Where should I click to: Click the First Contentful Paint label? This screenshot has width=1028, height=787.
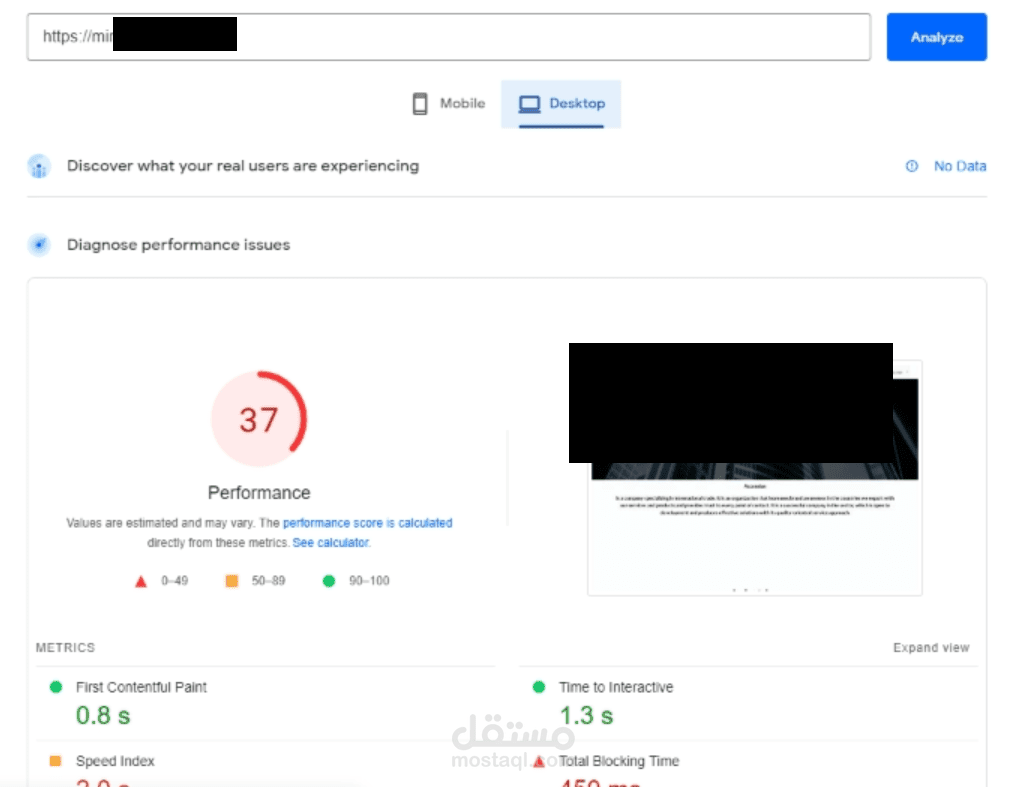141,687
